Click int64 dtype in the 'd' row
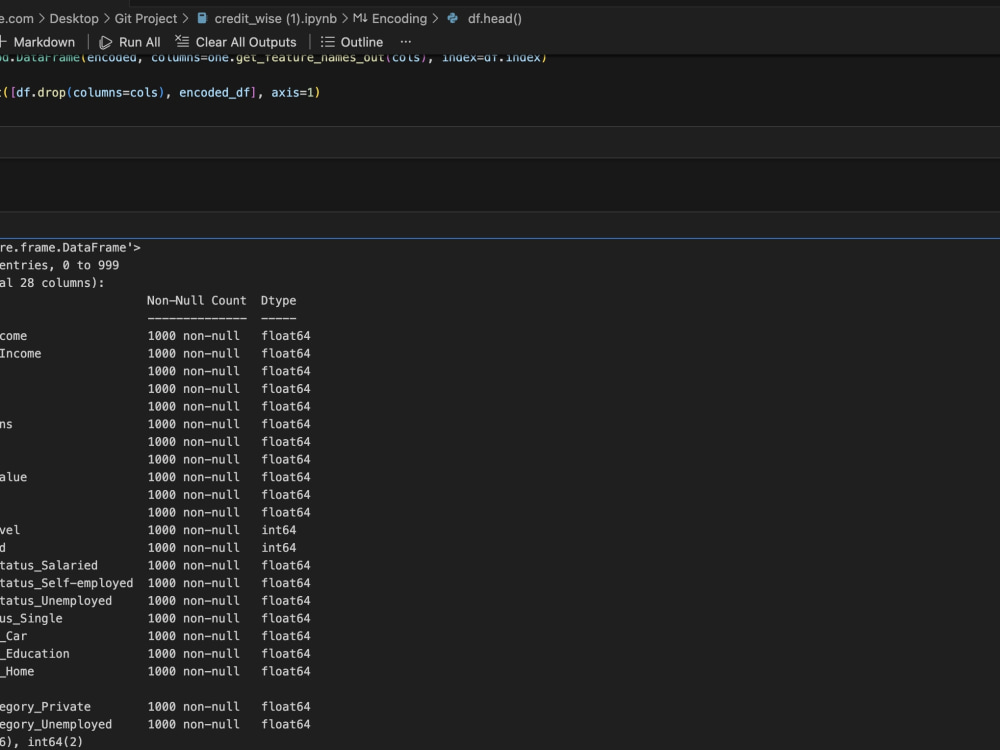Viewport: 1000px width, 750px height. click(279, 548)
